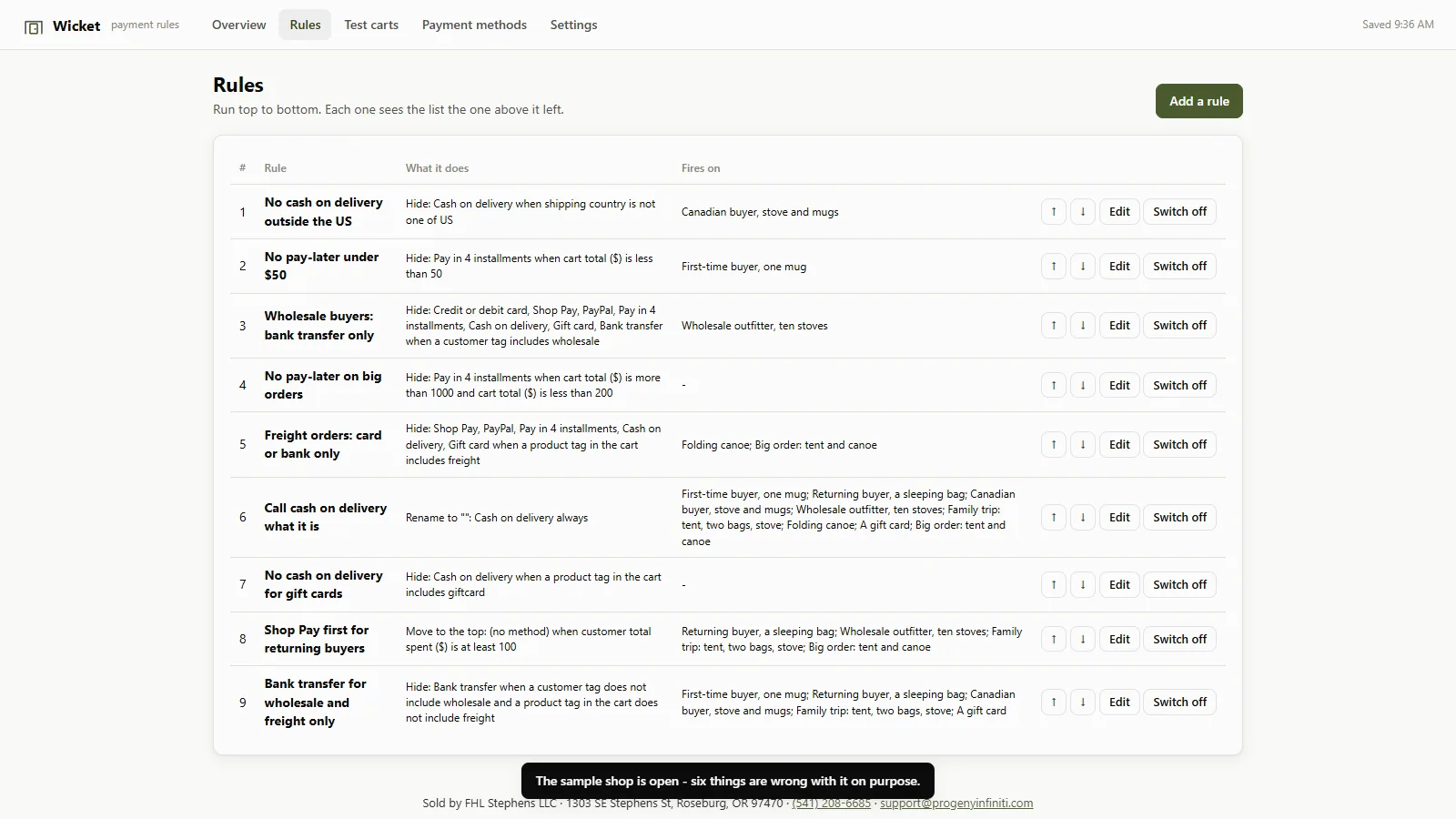The width and height of the screenshot is (1456, 819).
Task: Click 'Rename to "": Cash on delivery always' text
Action: tap(497, 518)
